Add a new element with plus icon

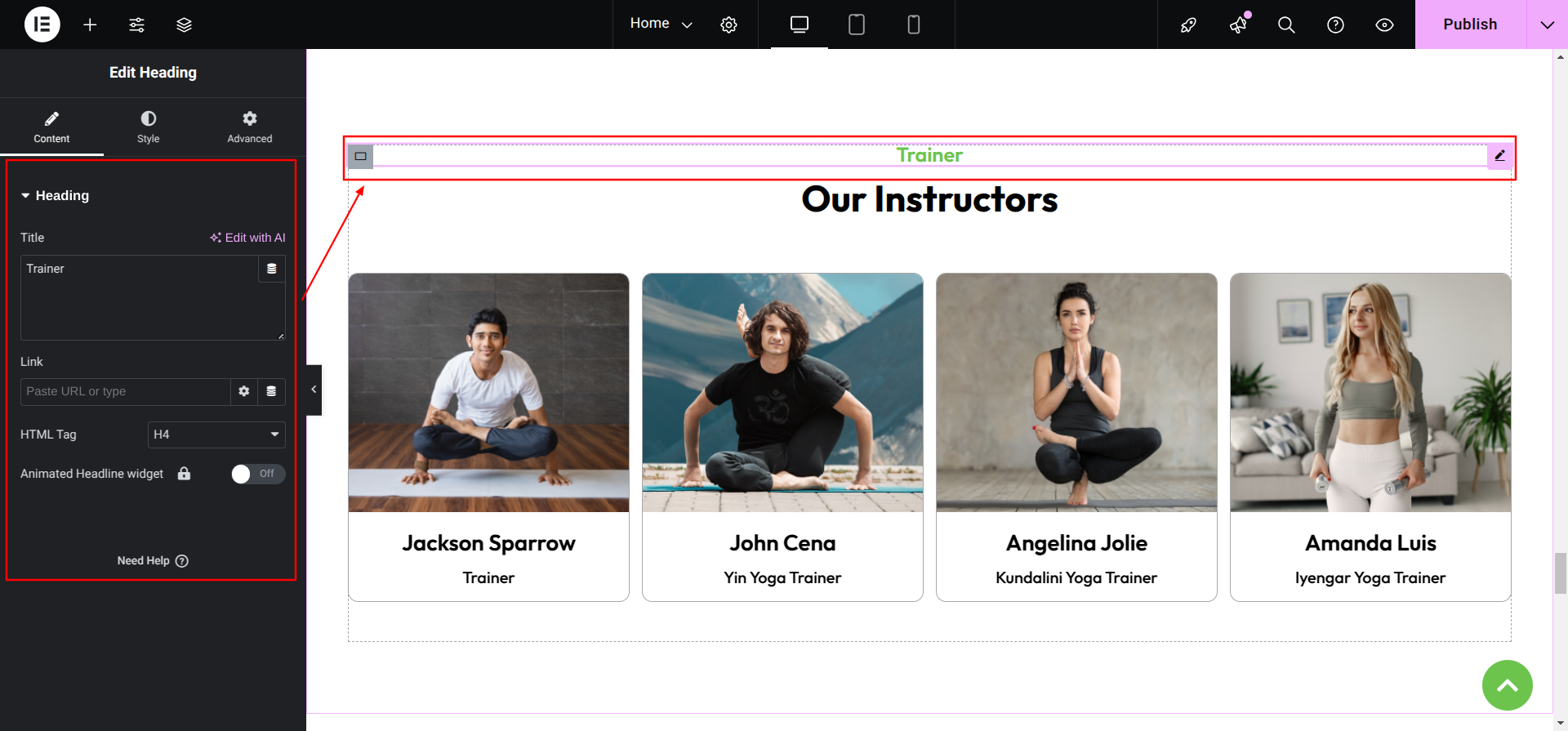point(90,25)
